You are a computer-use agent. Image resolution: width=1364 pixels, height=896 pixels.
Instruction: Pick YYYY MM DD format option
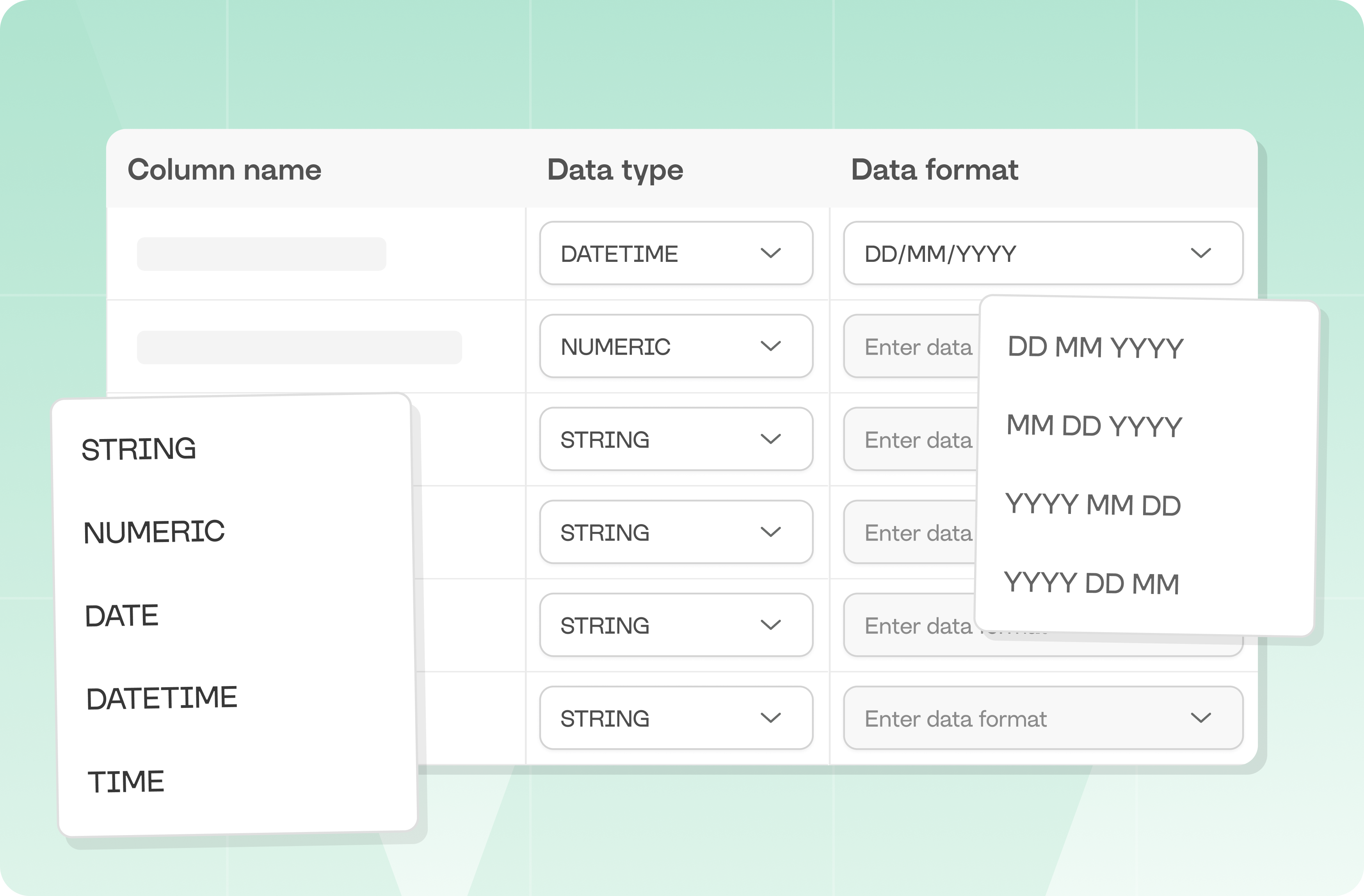click(1093, 505)
